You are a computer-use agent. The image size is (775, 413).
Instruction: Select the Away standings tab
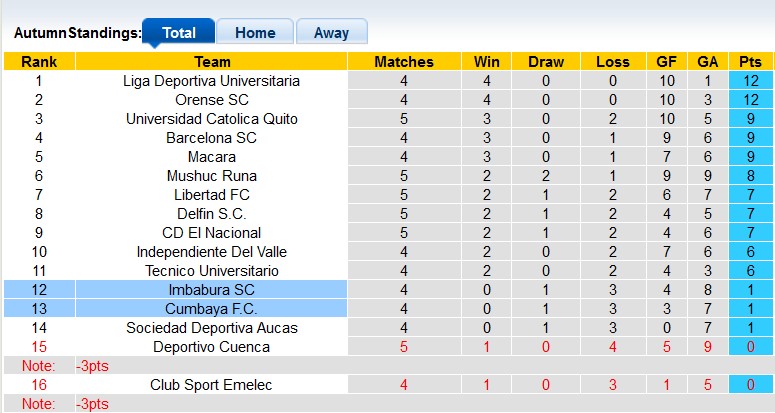331,32
